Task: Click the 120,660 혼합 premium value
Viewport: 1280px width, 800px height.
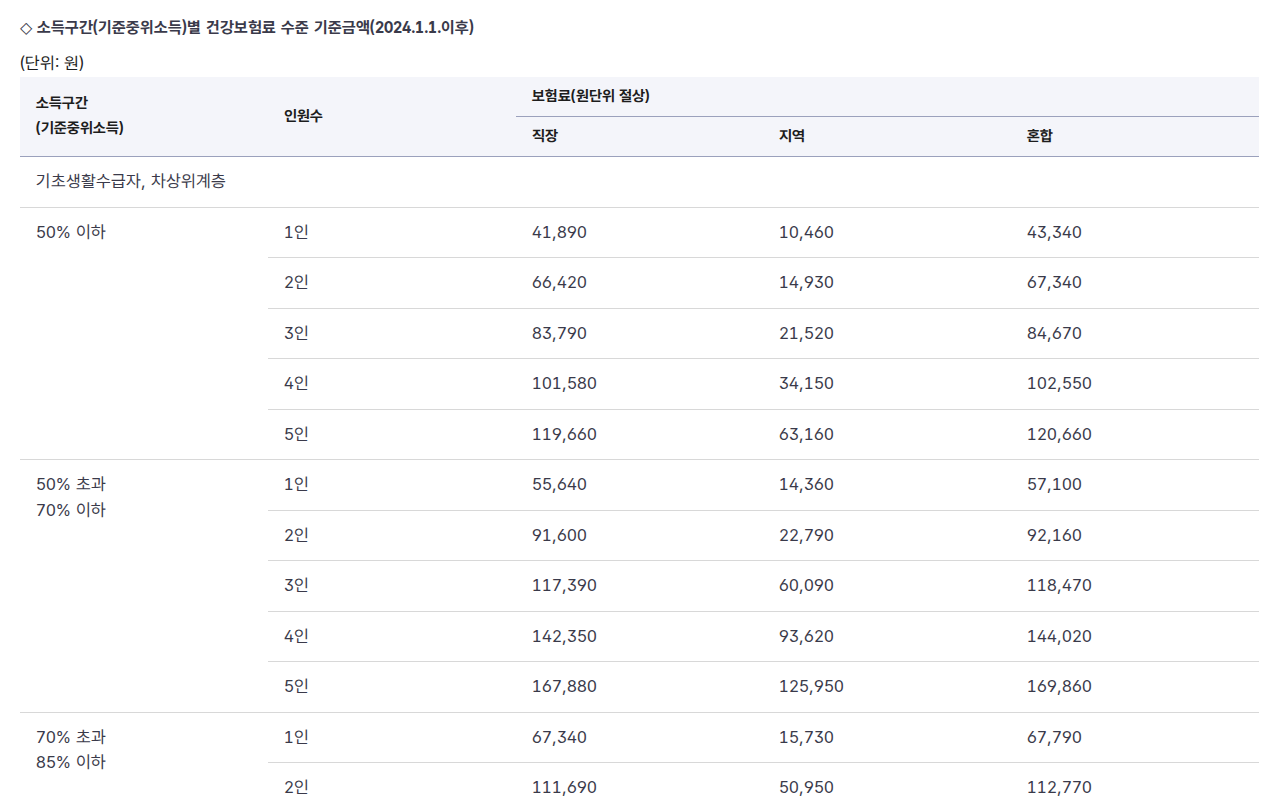Action: [x=1059, y=434]
